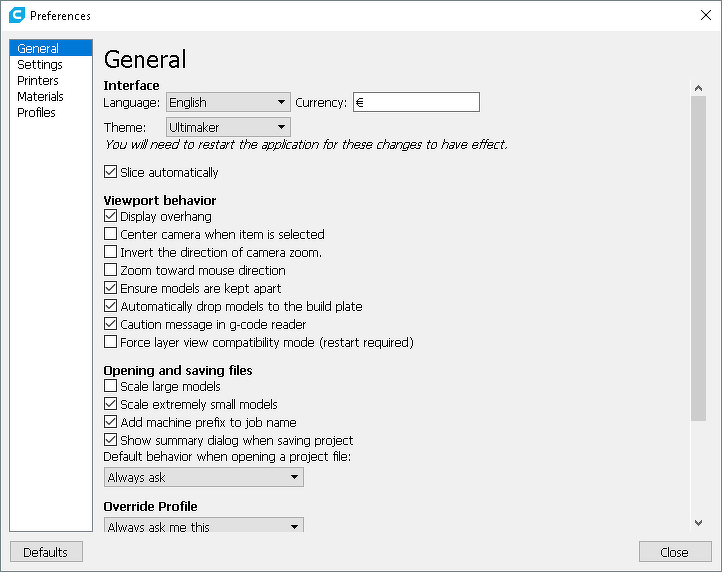Click the scrollbar down arrow
This screenshot has width=722, height=572.
tap(698, 522)
